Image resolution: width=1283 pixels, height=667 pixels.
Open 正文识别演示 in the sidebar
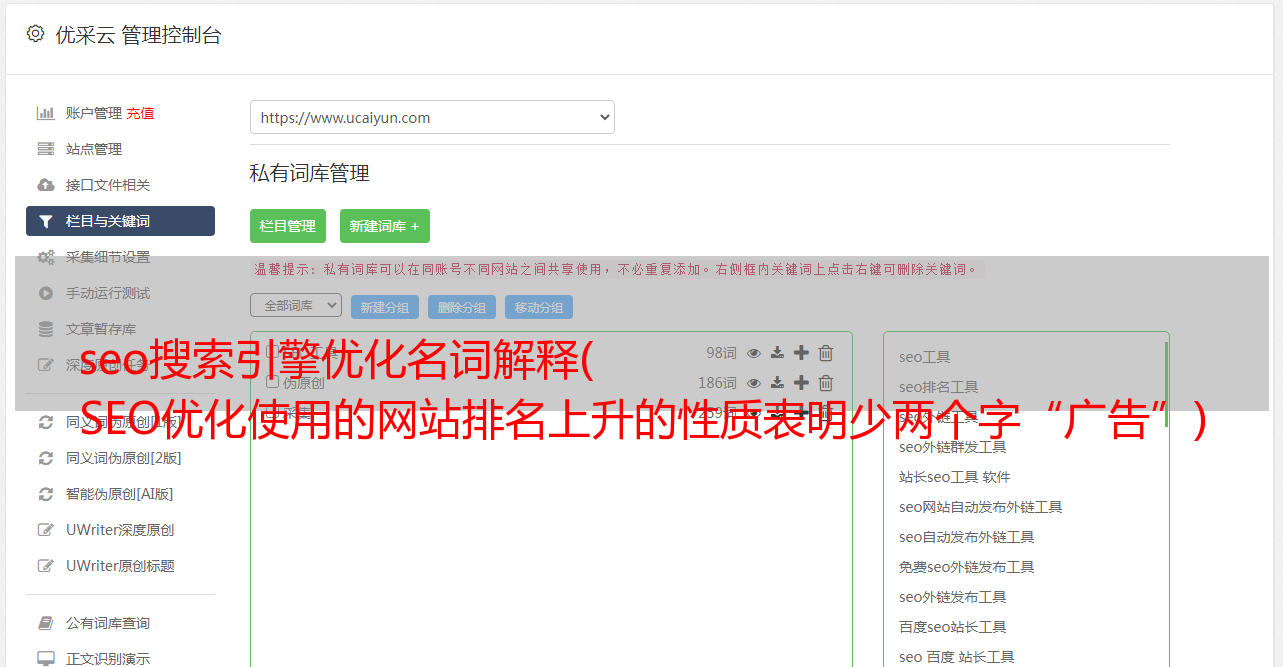(x=108, y=659)
